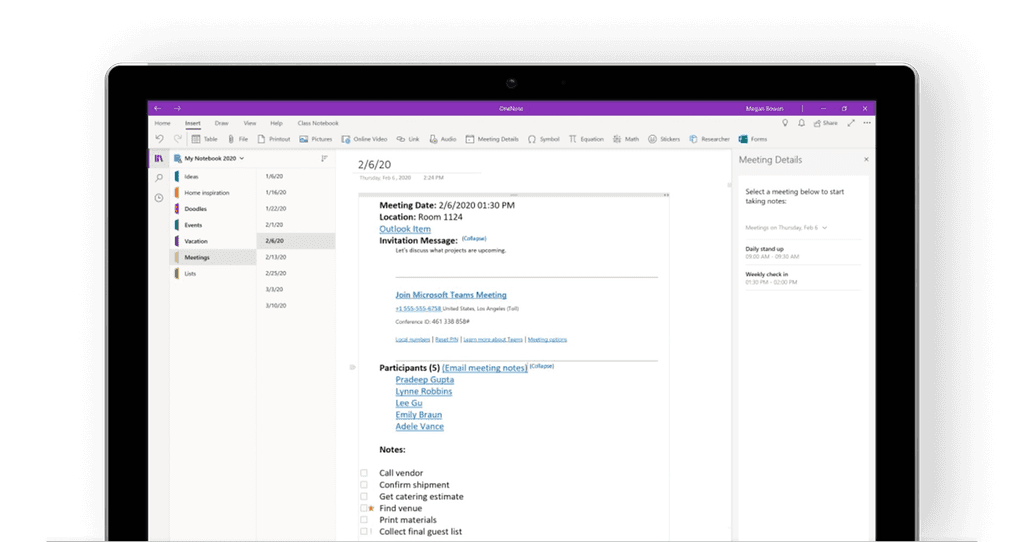The height and width of the screenshot is (542, 1024).
Task: Click the back arrow in the title bar
Action: [157, 108]
